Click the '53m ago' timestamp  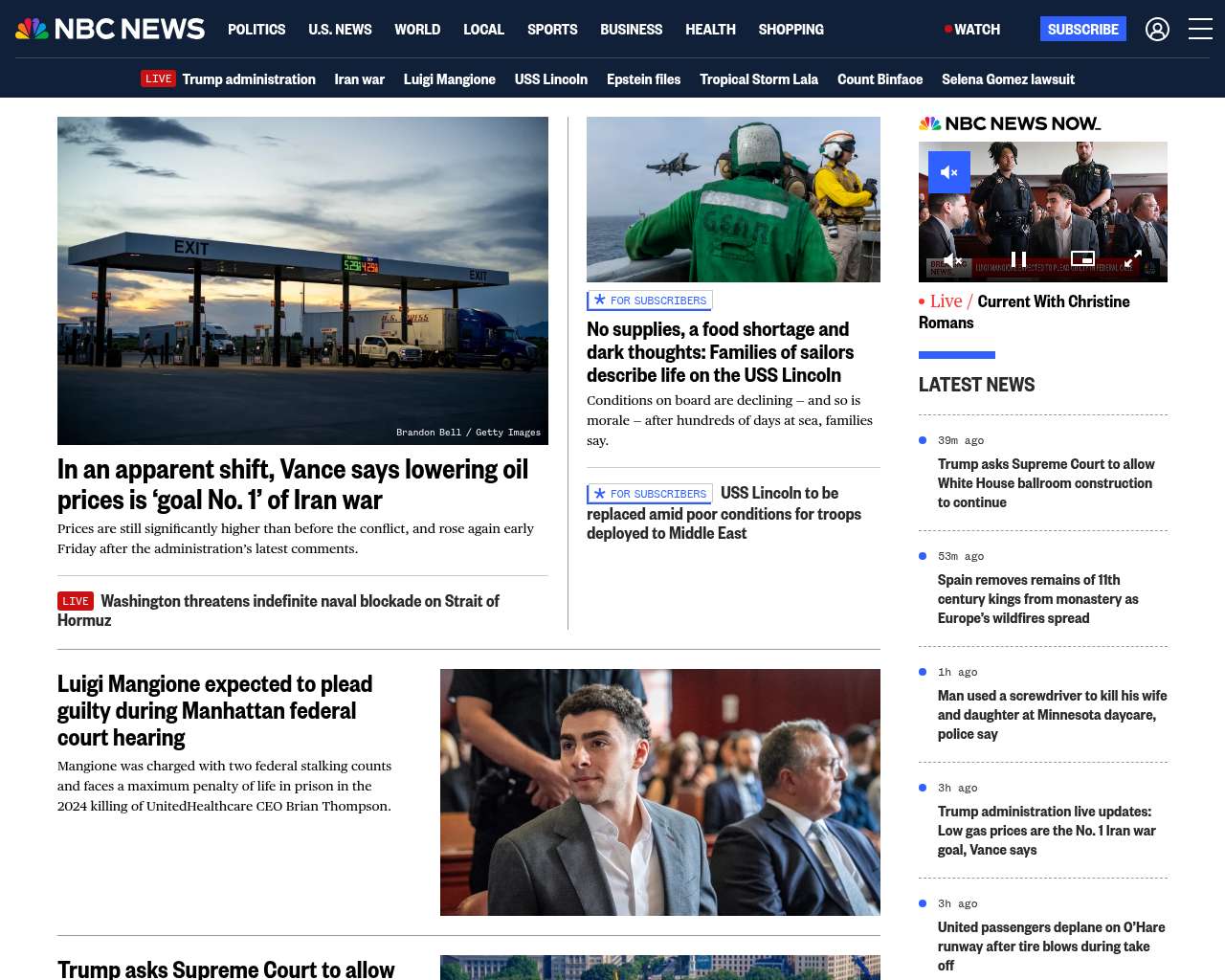tap(961, 556)
